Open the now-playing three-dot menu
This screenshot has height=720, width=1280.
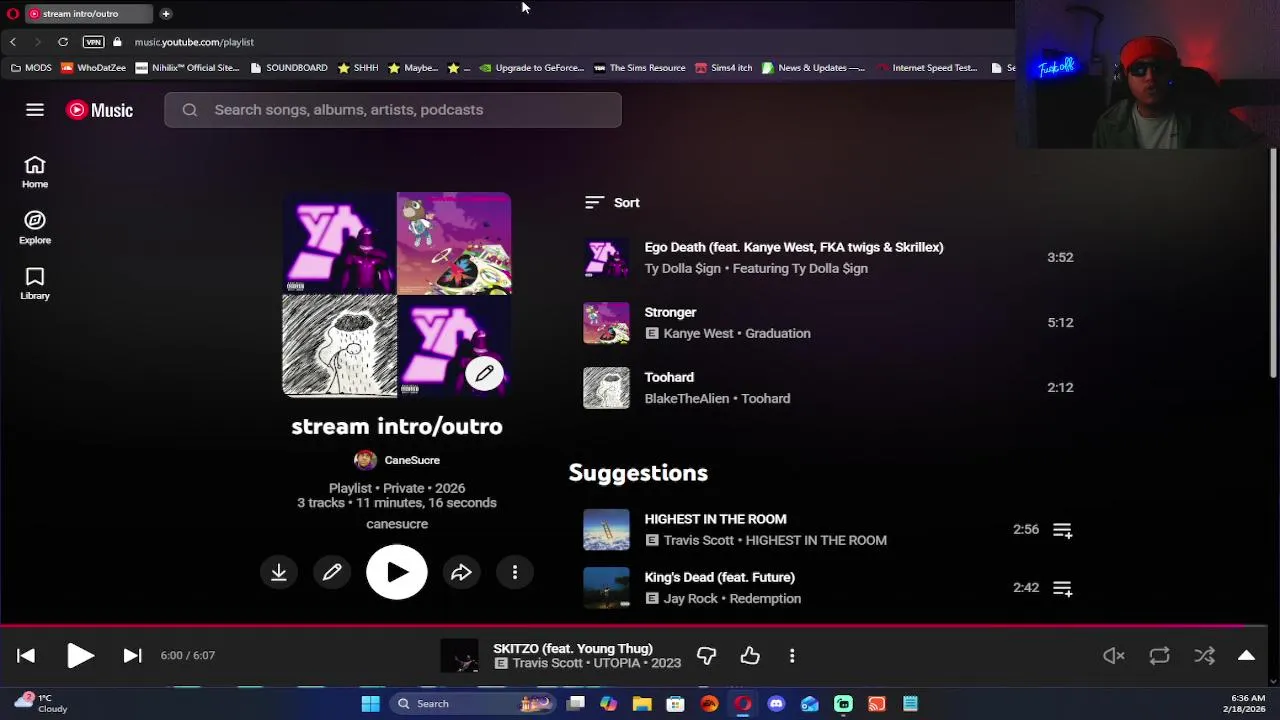click(x=792, y=656)
